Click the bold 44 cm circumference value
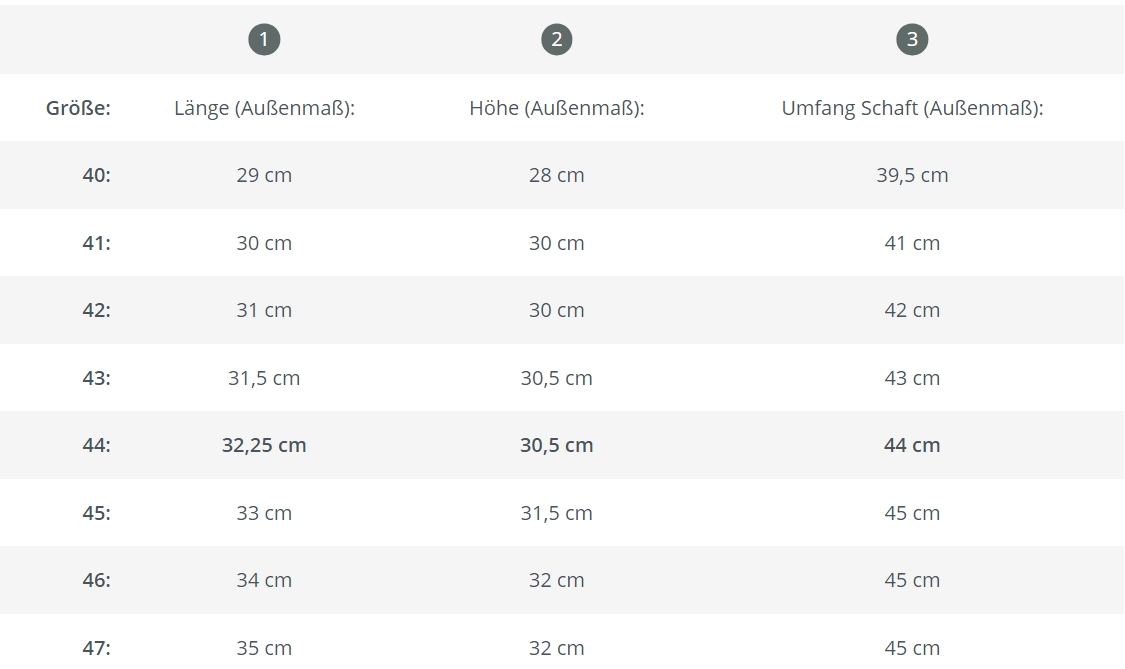 click(912, 445)
